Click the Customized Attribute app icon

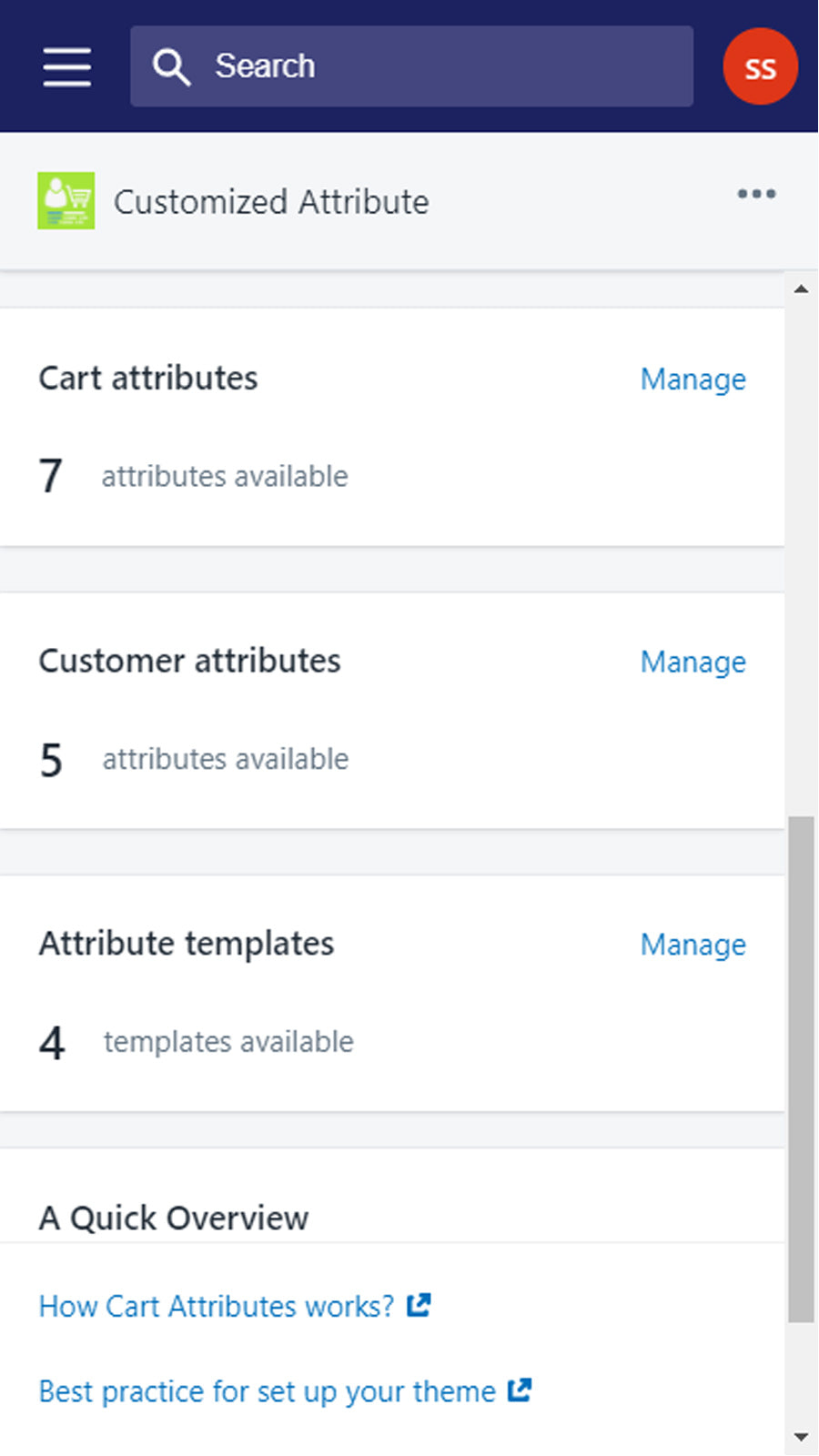tap(66, 201)
